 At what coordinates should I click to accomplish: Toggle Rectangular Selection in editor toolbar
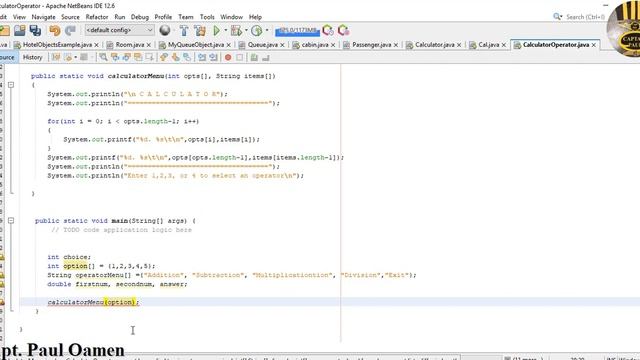pyautogui.click(x=149, y=58)
